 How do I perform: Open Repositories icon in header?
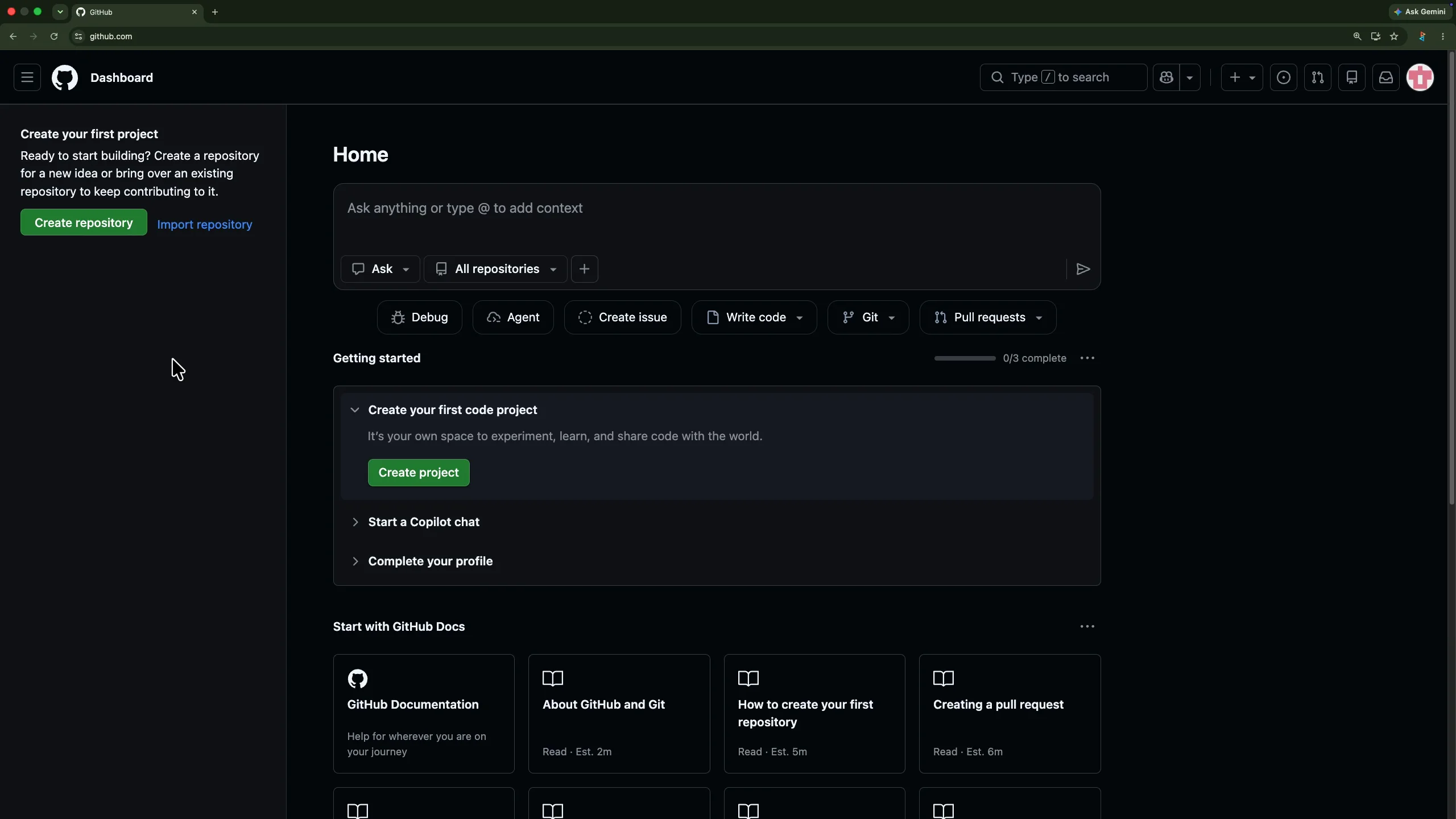point(1352,77)
